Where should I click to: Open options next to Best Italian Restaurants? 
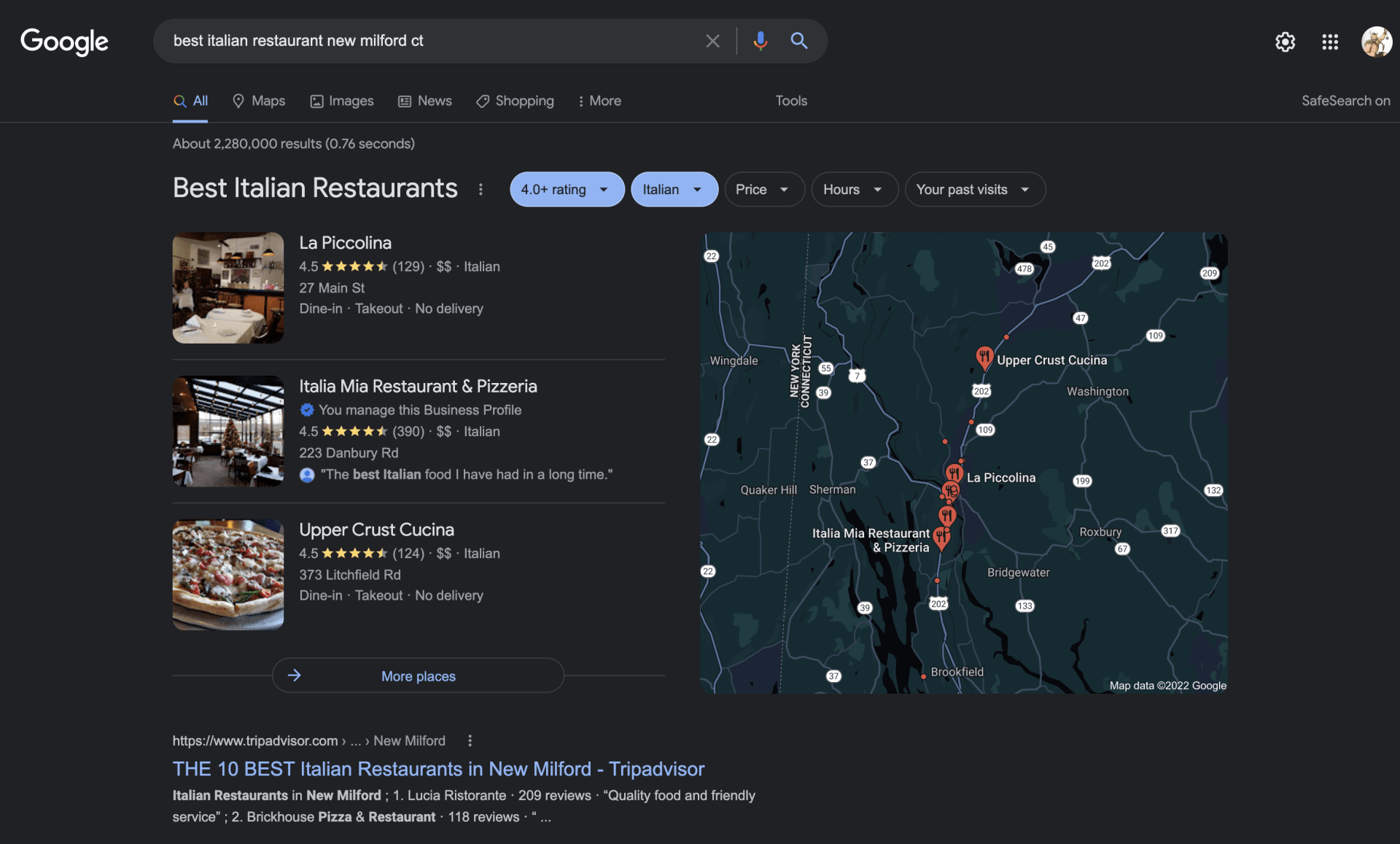[481, 190]
